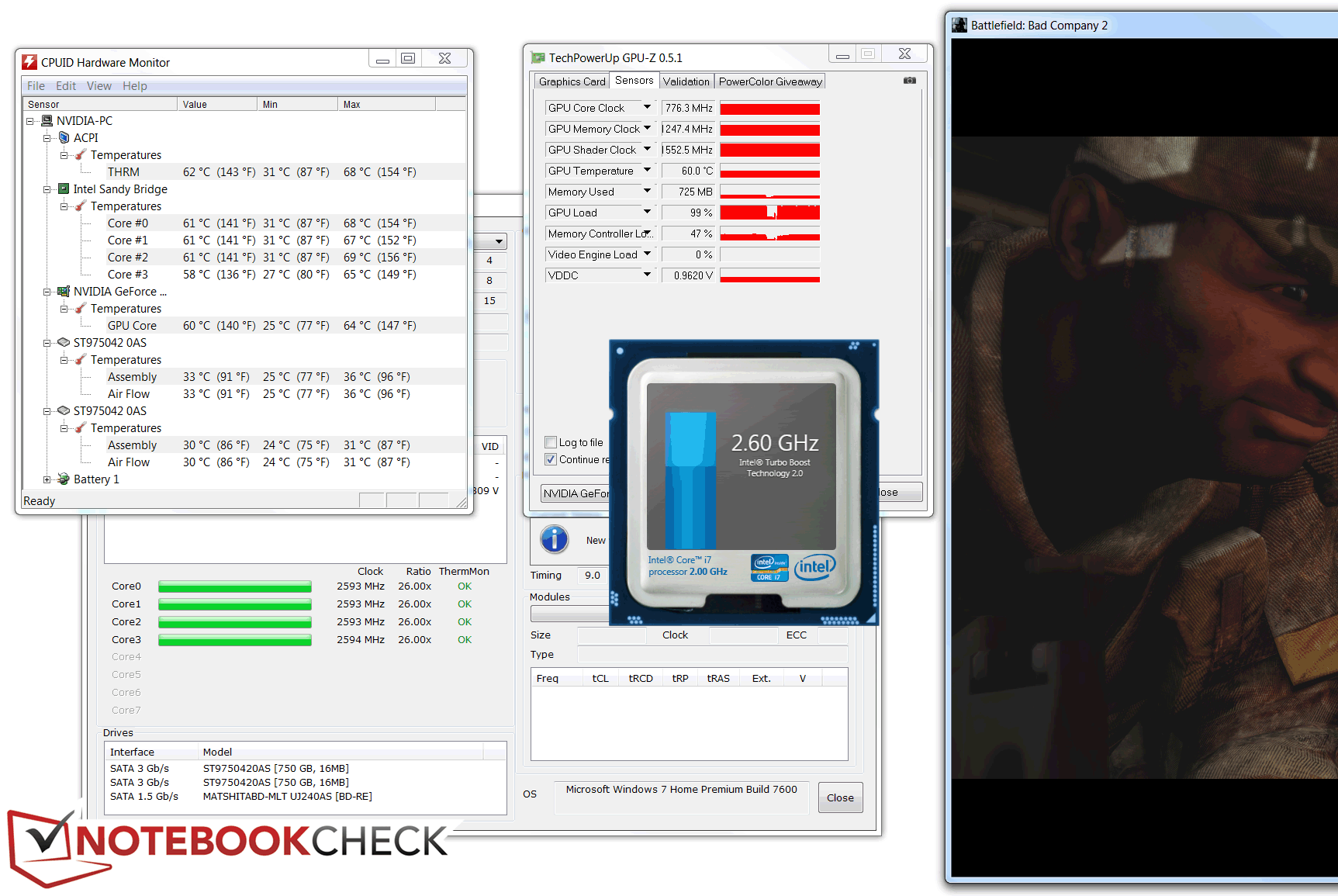Open the GPU Temperature sensor dropdown
1338x896 pixels.
coord(647,171)
